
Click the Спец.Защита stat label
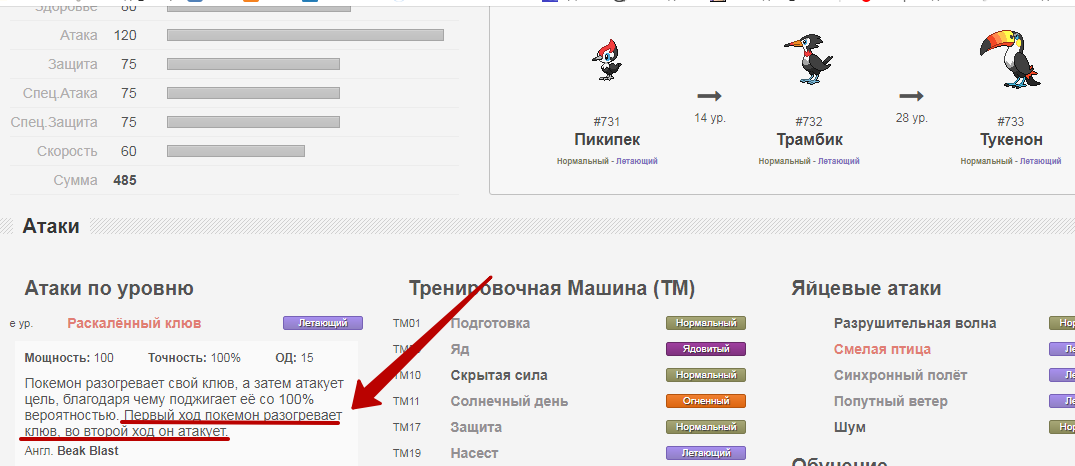pos(54,123)
